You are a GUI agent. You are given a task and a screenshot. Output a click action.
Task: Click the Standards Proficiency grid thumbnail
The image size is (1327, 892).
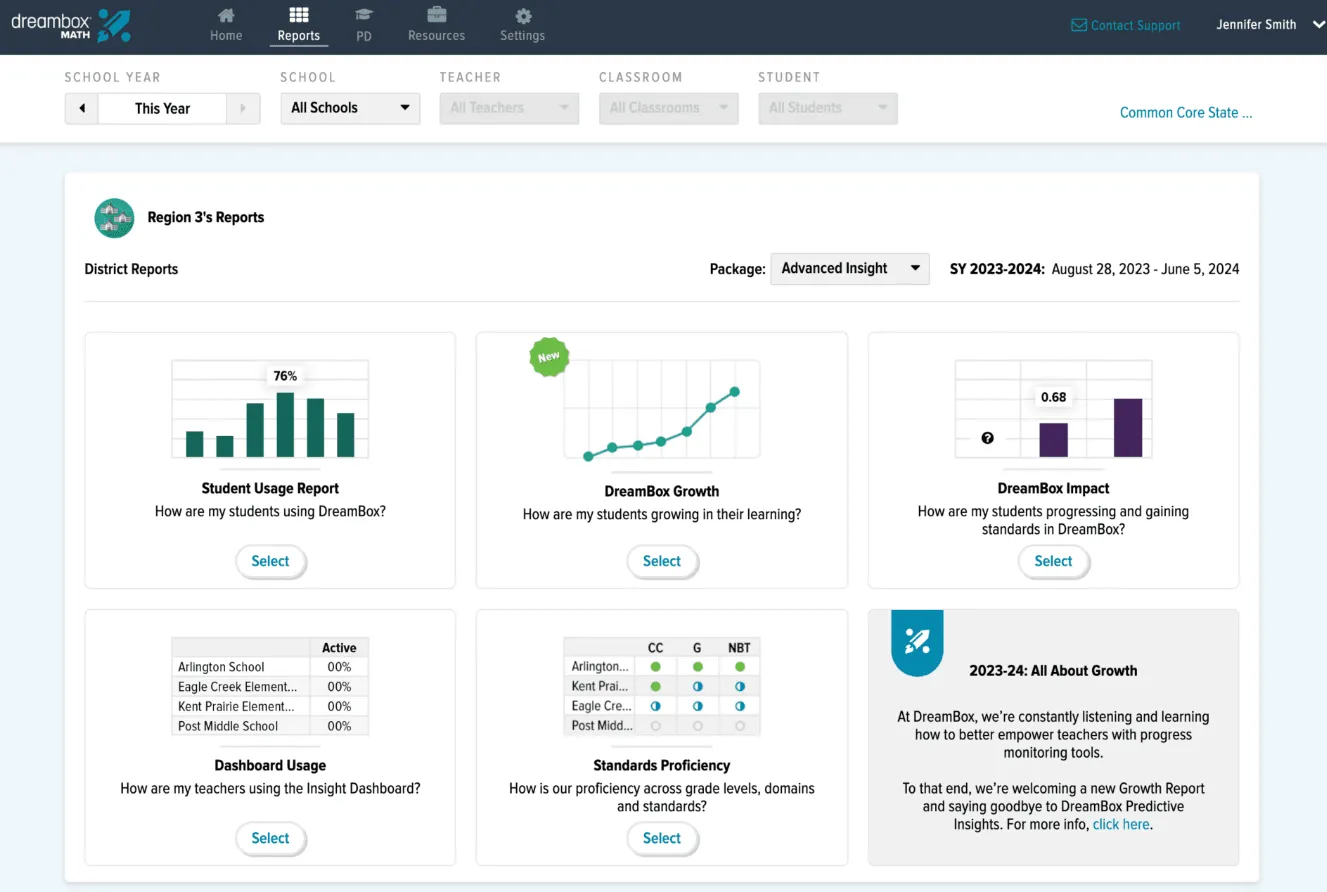pos(662,687)
